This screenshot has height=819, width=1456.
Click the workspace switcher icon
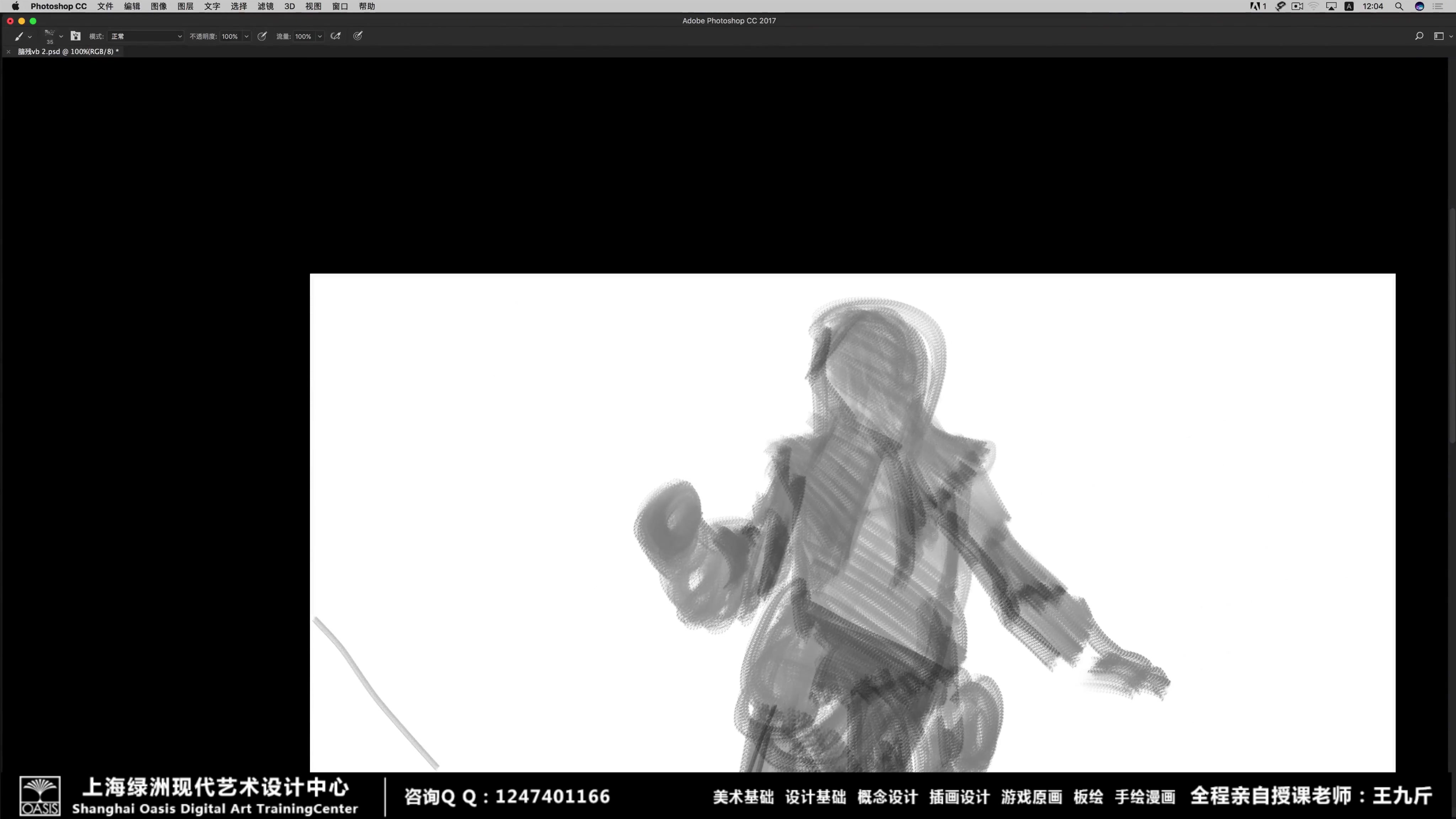[1439, 36]
